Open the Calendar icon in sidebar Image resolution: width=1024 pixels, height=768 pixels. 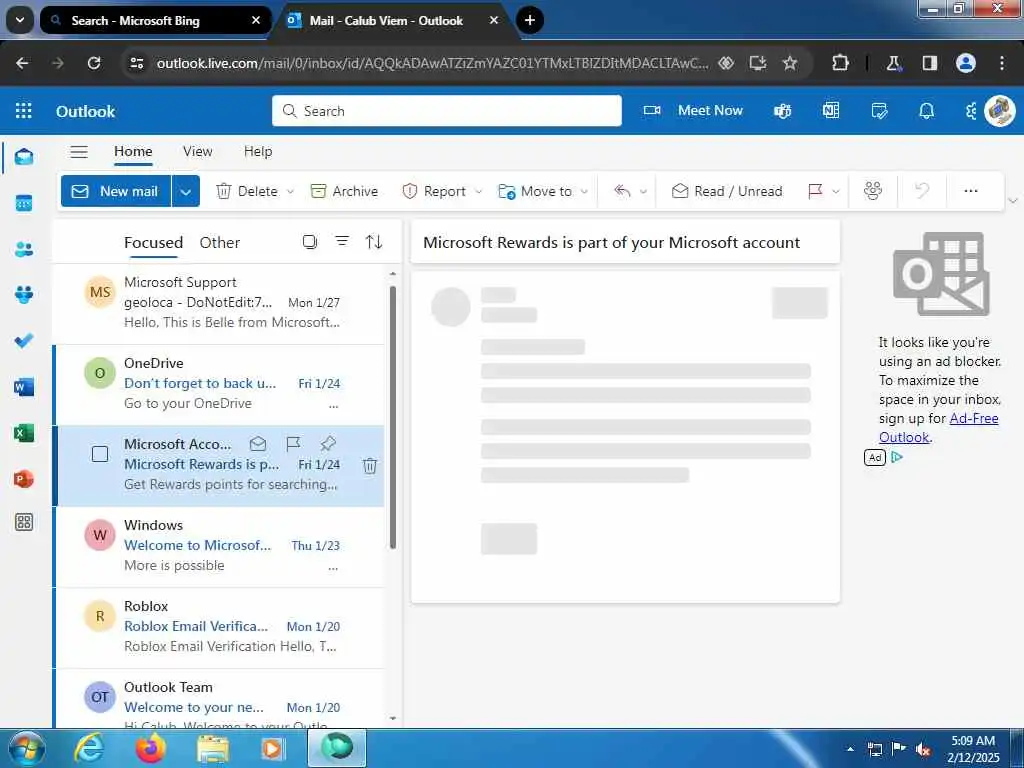pos(24,203)
